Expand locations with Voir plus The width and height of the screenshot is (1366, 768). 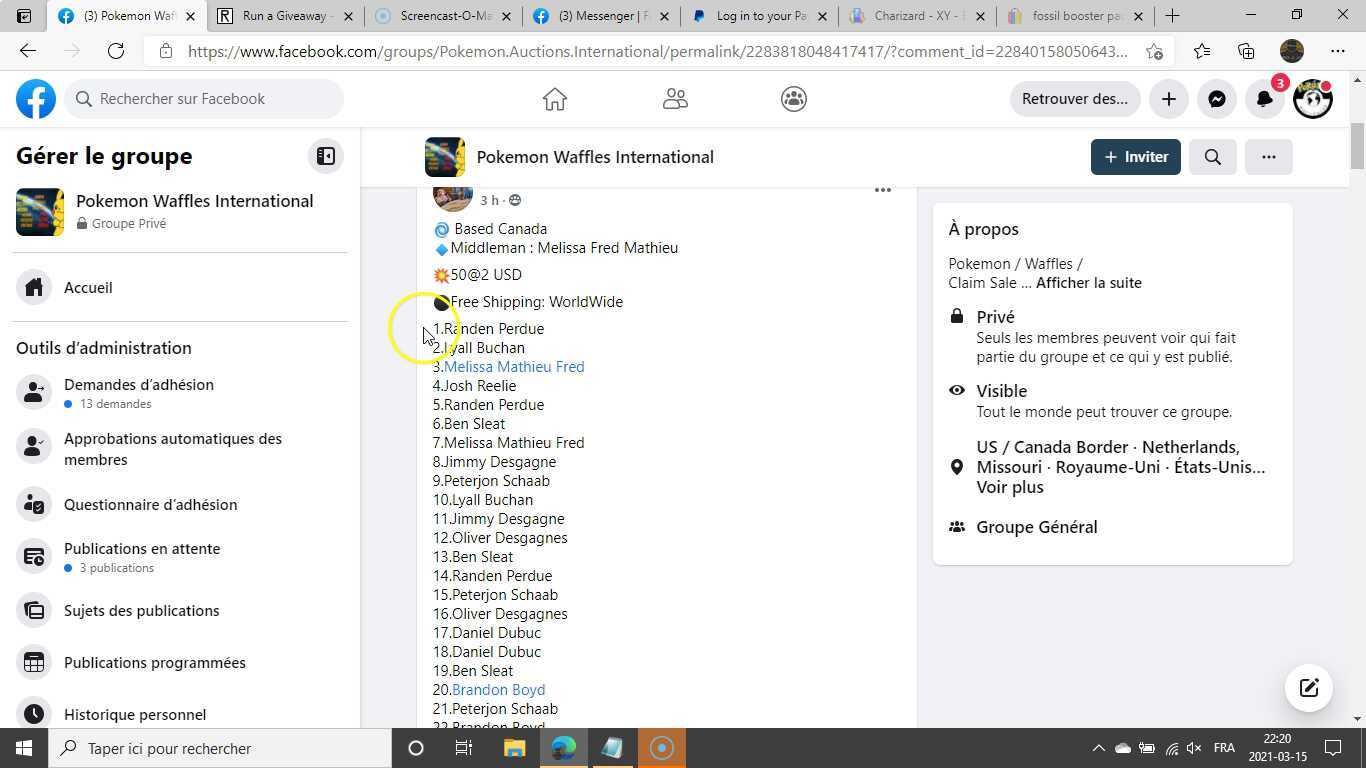click(x=1009, y=487)
